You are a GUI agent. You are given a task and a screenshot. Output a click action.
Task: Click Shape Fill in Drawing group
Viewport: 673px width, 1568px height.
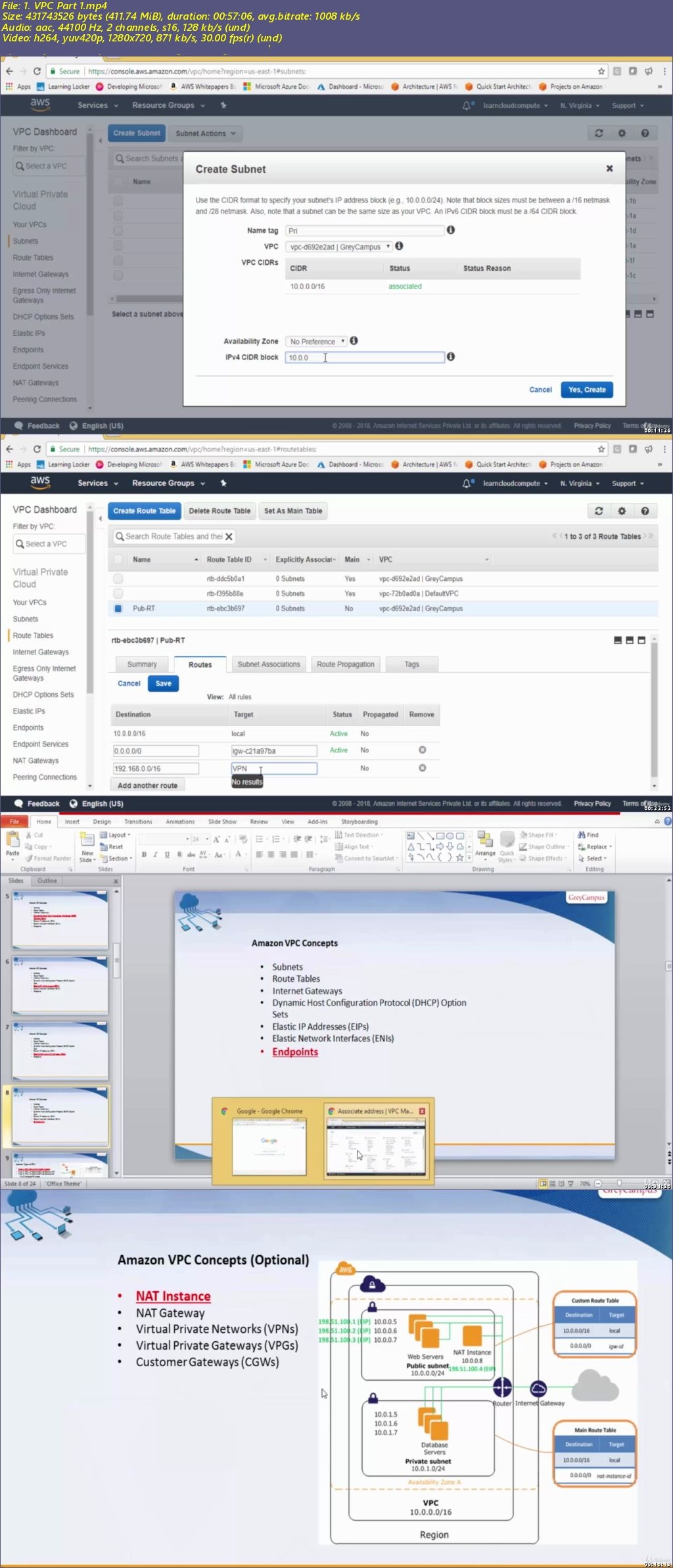click(x=538, y=835)
